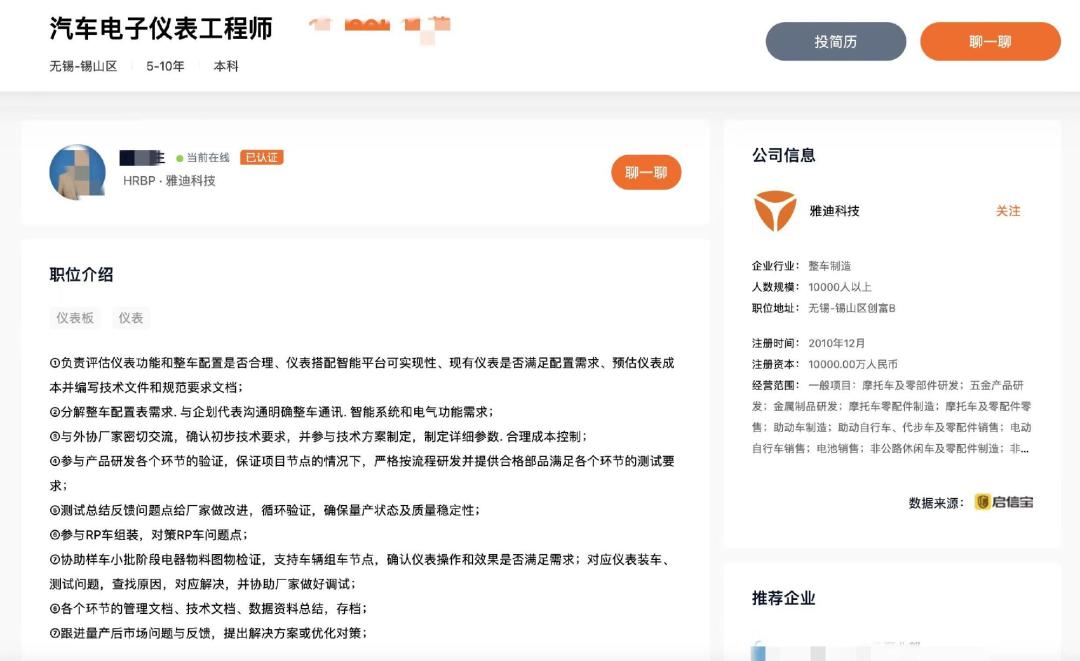Open the recruiter's blurred avatar photo
Image resolution: width=1080 pixels, height=661 pixels.
tap(78, 172)
